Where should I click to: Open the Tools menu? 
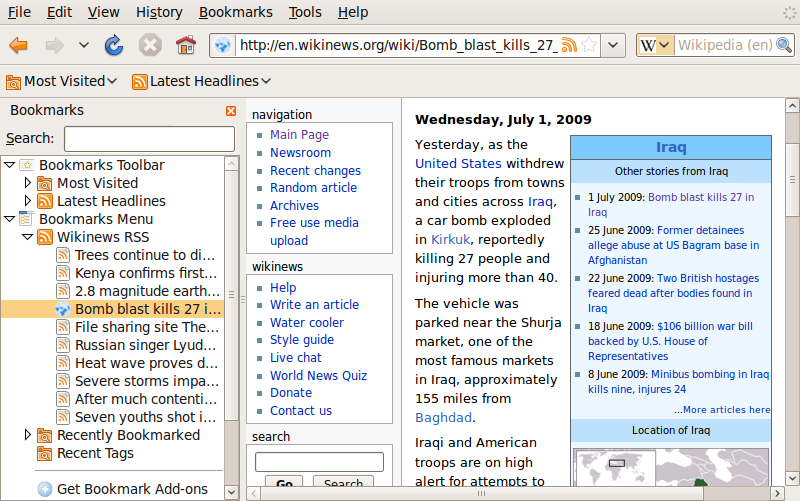click(x=305, y=12)
